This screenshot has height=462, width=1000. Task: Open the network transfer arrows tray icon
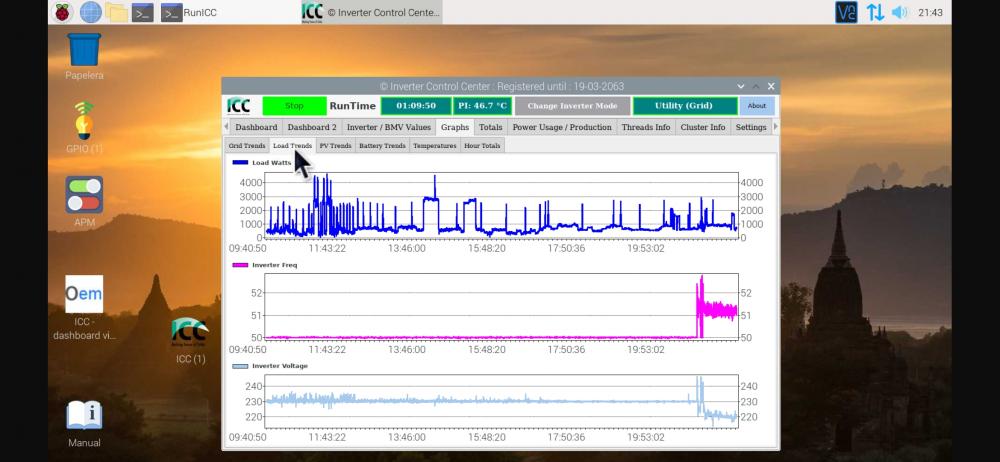point(875,12)
